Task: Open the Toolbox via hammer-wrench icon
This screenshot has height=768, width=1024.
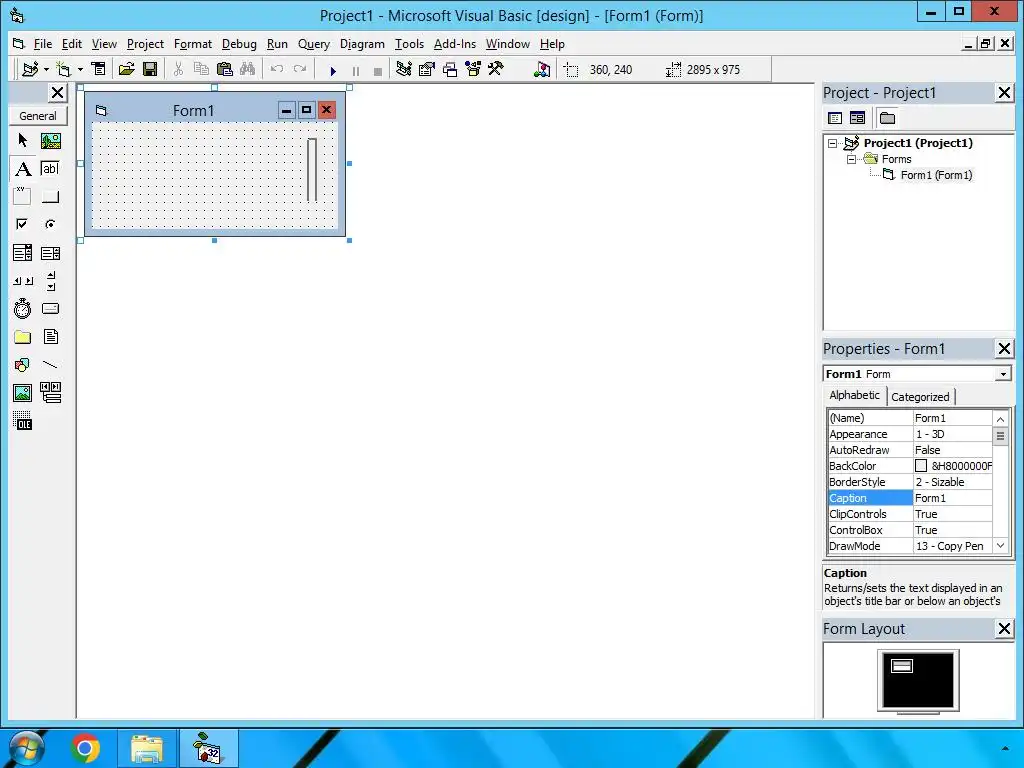Action: 496,69
